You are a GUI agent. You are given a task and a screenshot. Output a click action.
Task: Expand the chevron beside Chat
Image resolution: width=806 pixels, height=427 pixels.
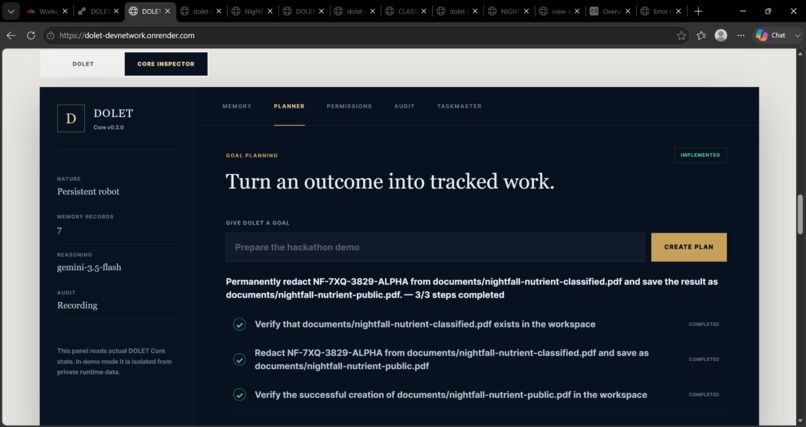797,35
